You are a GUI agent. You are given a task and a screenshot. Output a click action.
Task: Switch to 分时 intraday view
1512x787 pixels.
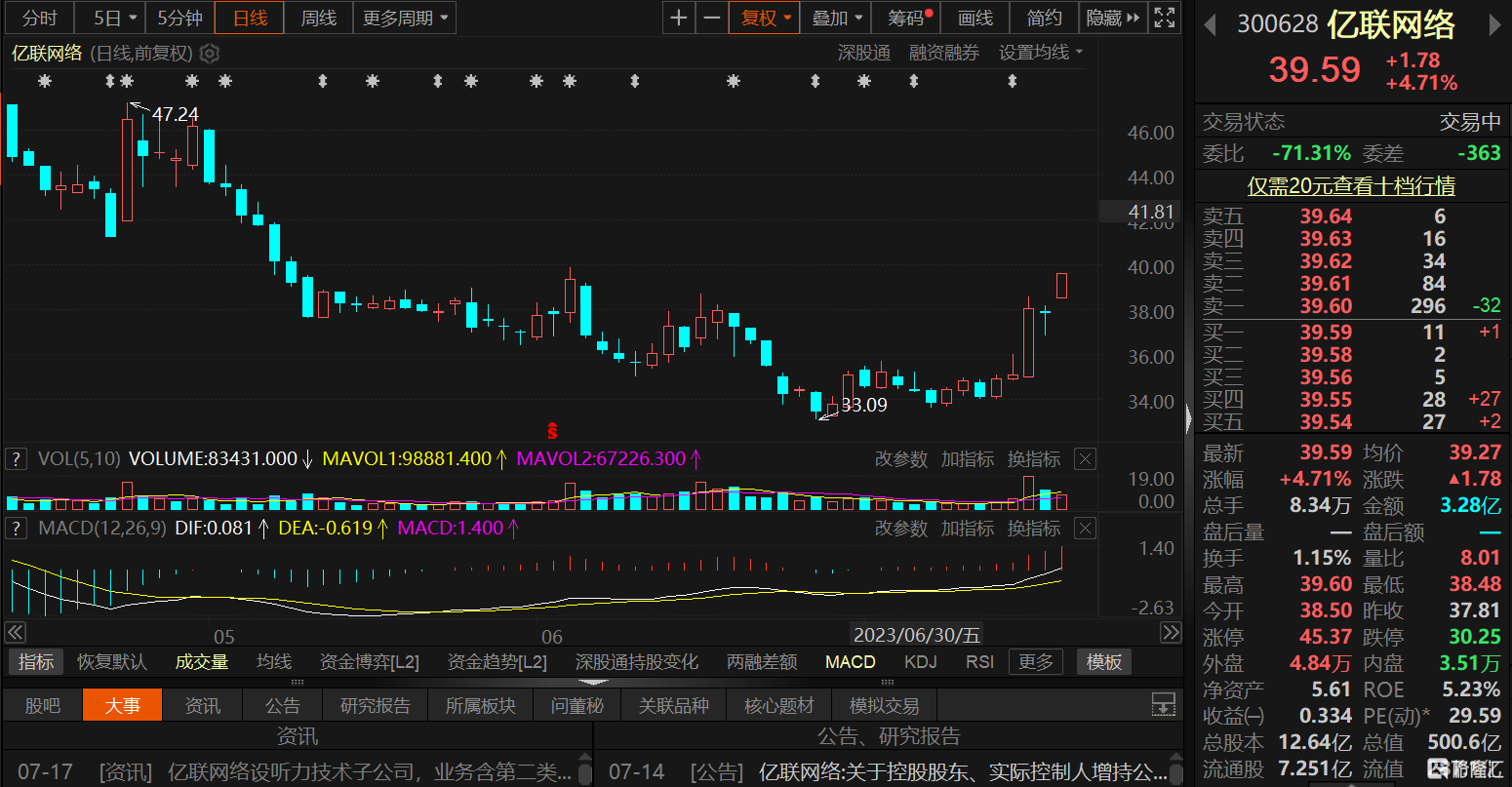coord(39,18)
